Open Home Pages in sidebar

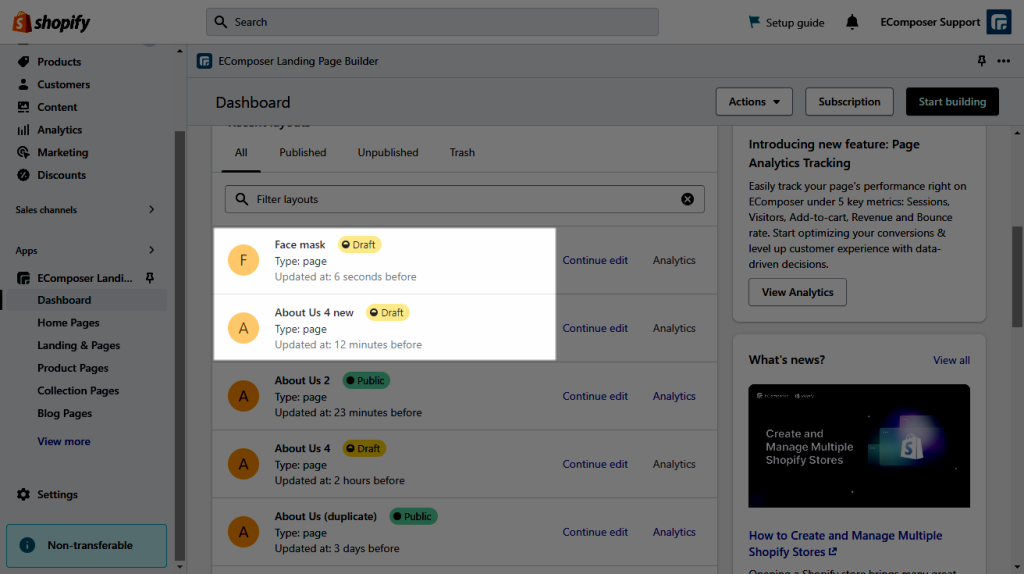click(x=69, y=323)
